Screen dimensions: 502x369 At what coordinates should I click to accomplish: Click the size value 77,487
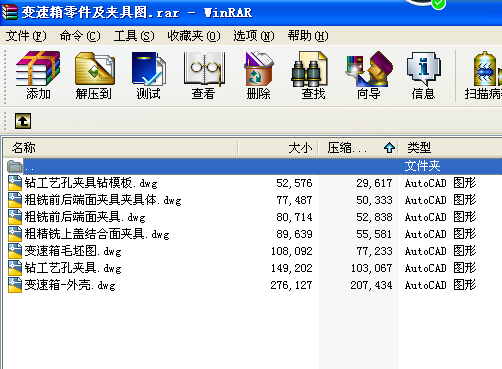(x=294, y=200)
